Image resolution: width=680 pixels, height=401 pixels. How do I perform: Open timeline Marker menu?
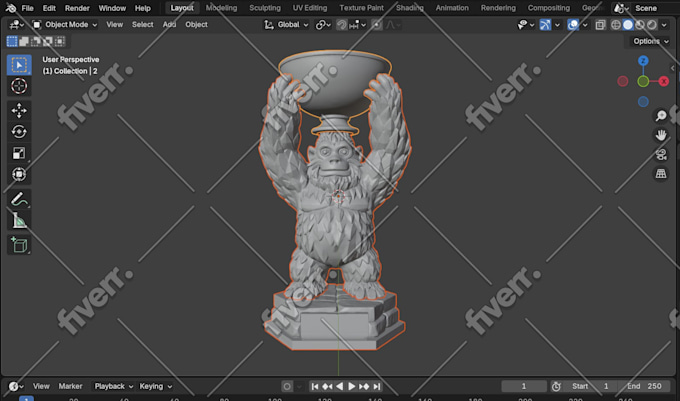click(70, 386)
